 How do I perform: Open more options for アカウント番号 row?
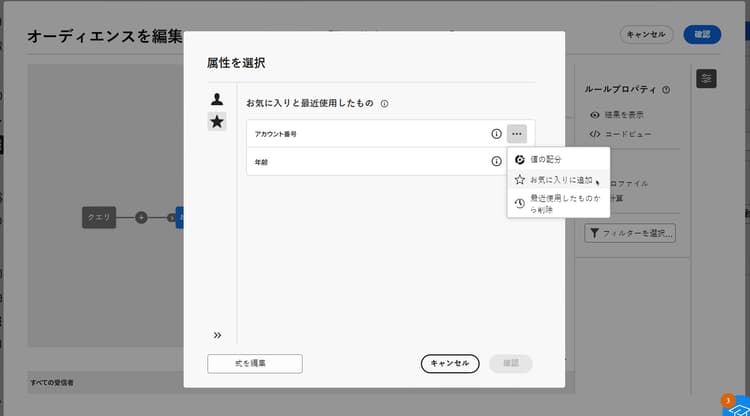coord(517,134)
